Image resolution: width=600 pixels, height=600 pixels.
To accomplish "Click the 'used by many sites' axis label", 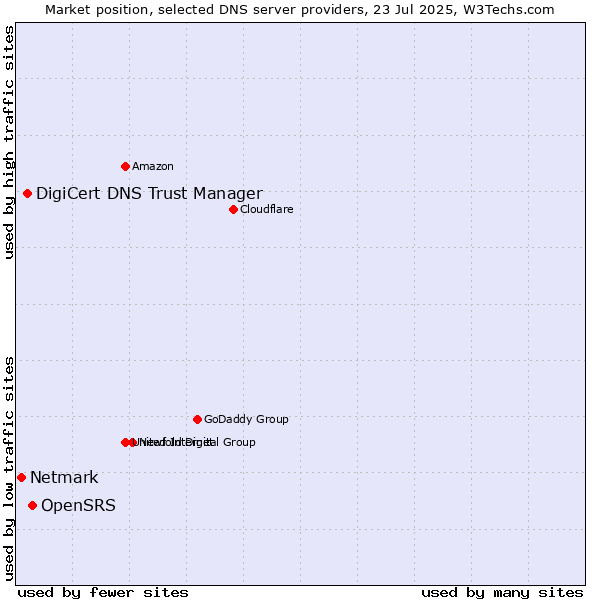I will point(502,593).
